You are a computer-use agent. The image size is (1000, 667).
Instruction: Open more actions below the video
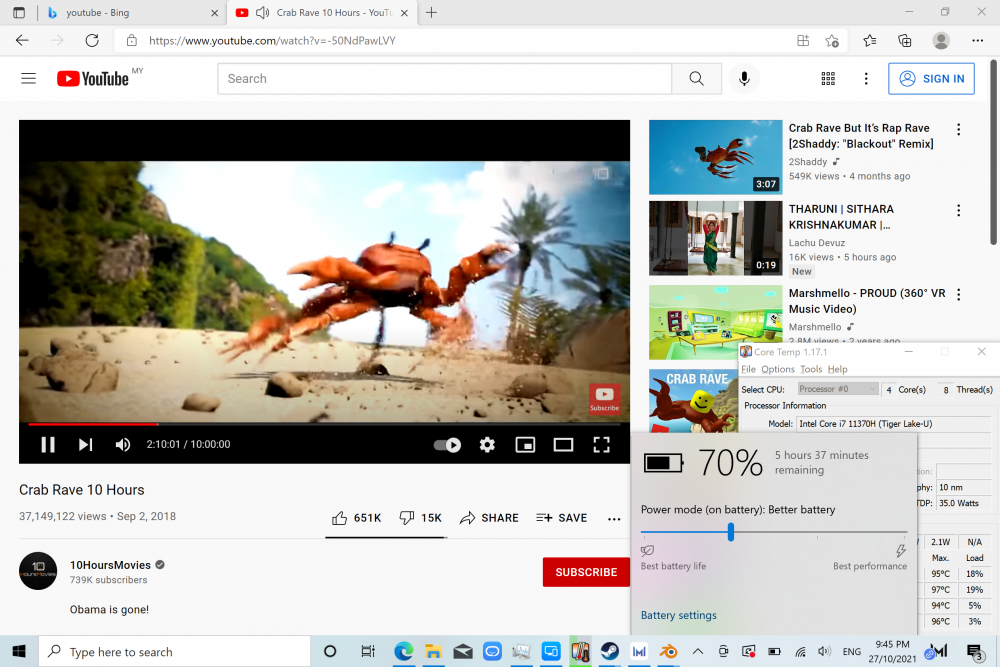[x=614, y=519]
